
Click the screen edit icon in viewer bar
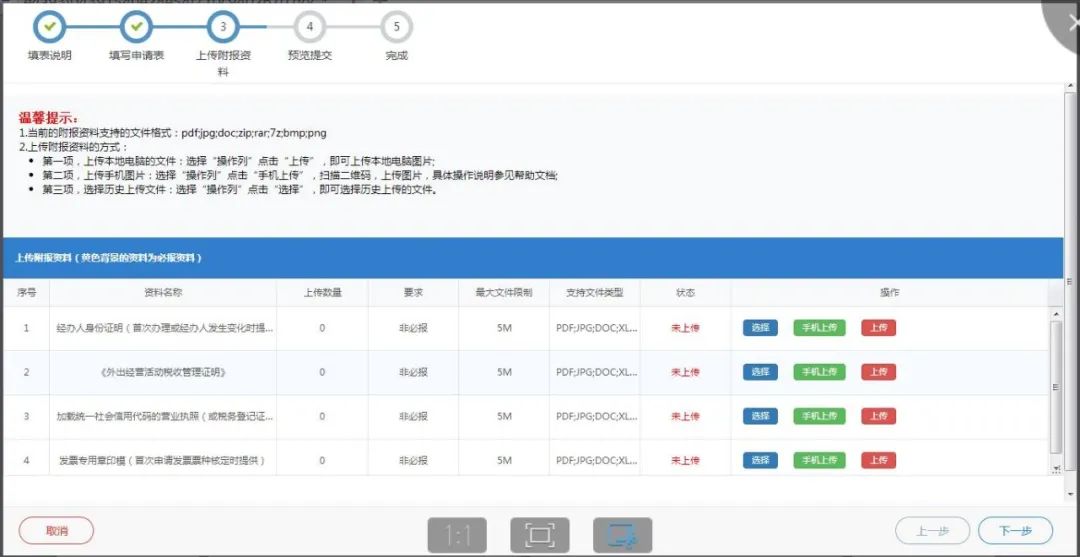click(622, 535)
